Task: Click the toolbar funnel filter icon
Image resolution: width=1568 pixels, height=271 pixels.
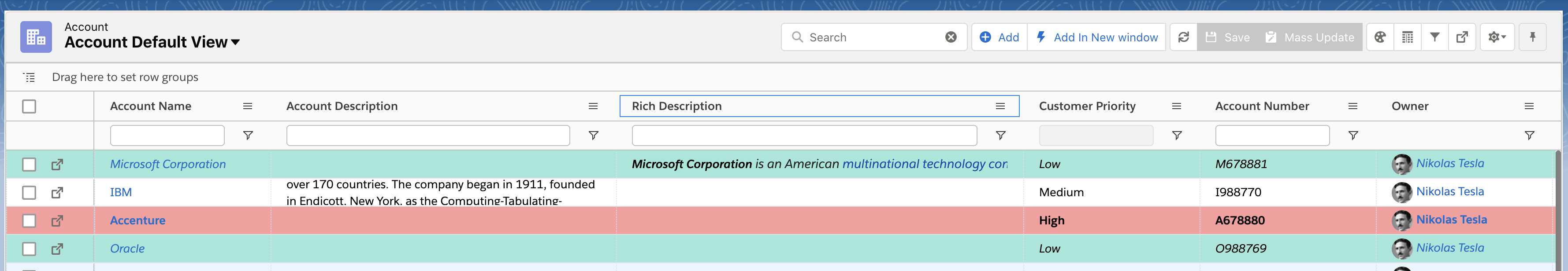Action: click(1435, 37)
